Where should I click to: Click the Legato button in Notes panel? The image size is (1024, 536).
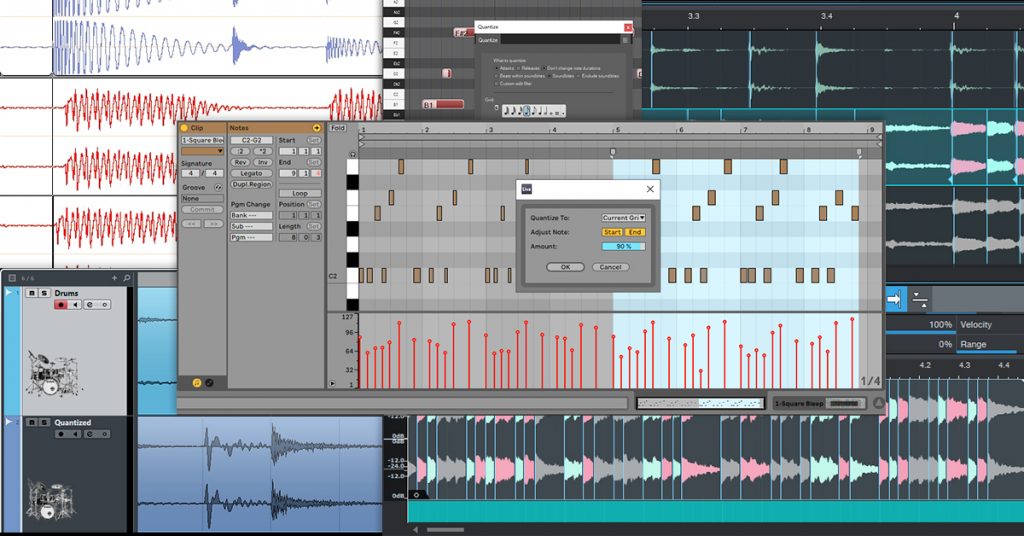251,174
